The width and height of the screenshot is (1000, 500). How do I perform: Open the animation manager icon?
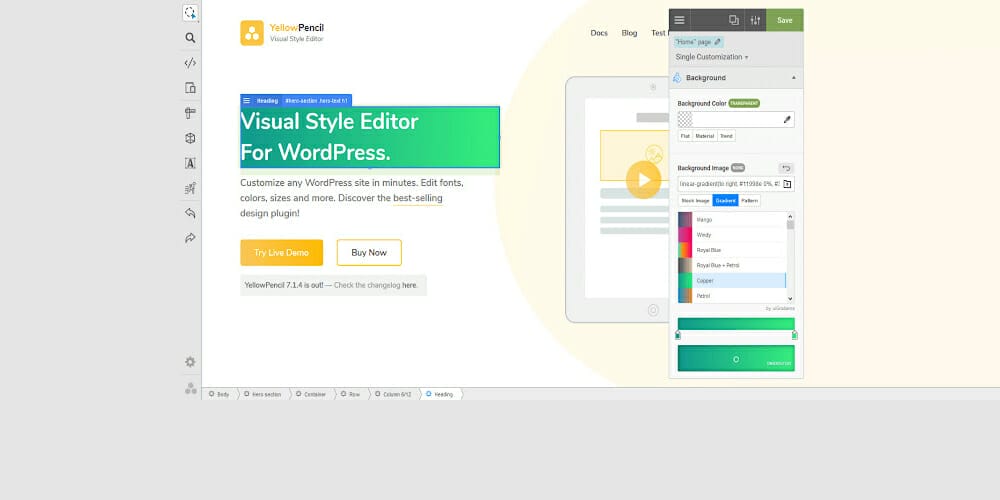tap(190, 188)
